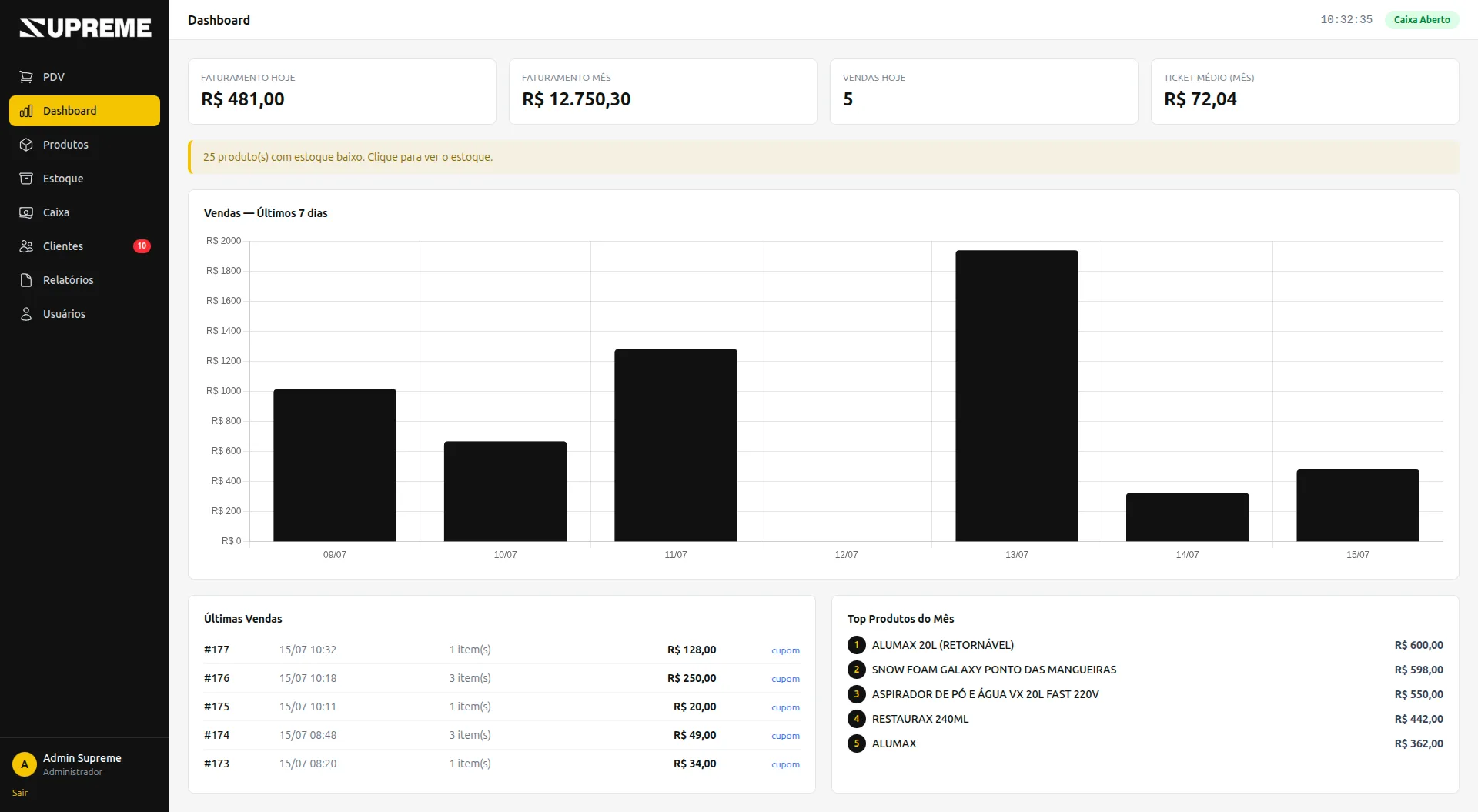Image resolution: width=1478 pixels, height=812 pixels.
Task: Click the Caixa Aberto status badge
Action: (x=1422, y=20)
